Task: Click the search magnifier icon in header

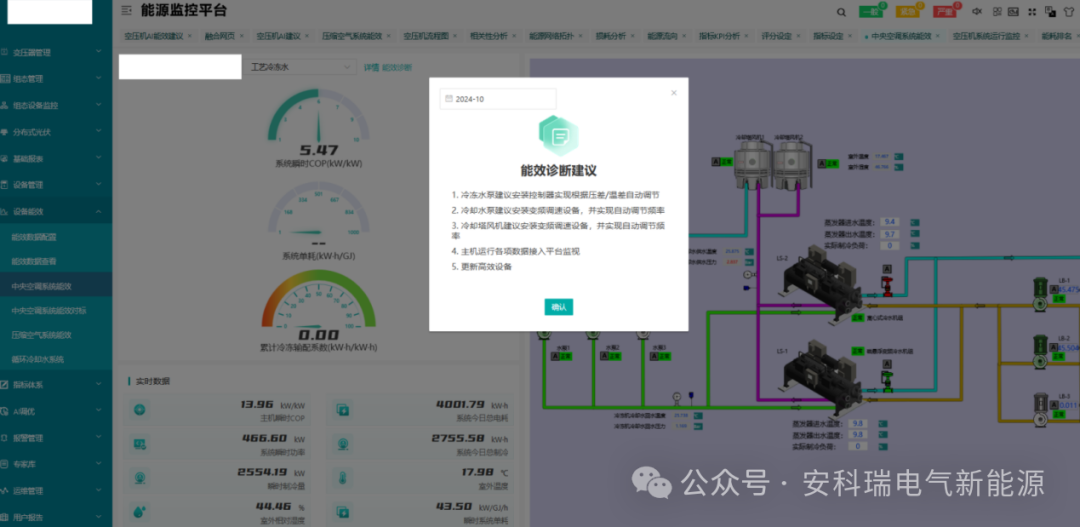Action: [x=841, y=12]
